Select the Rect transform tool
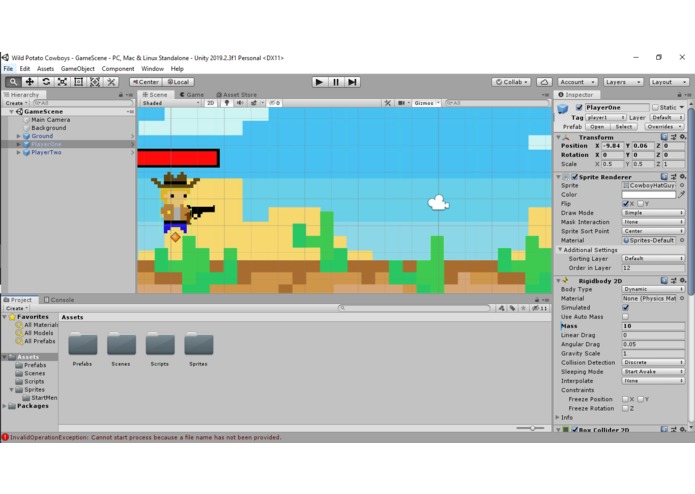 78,82
